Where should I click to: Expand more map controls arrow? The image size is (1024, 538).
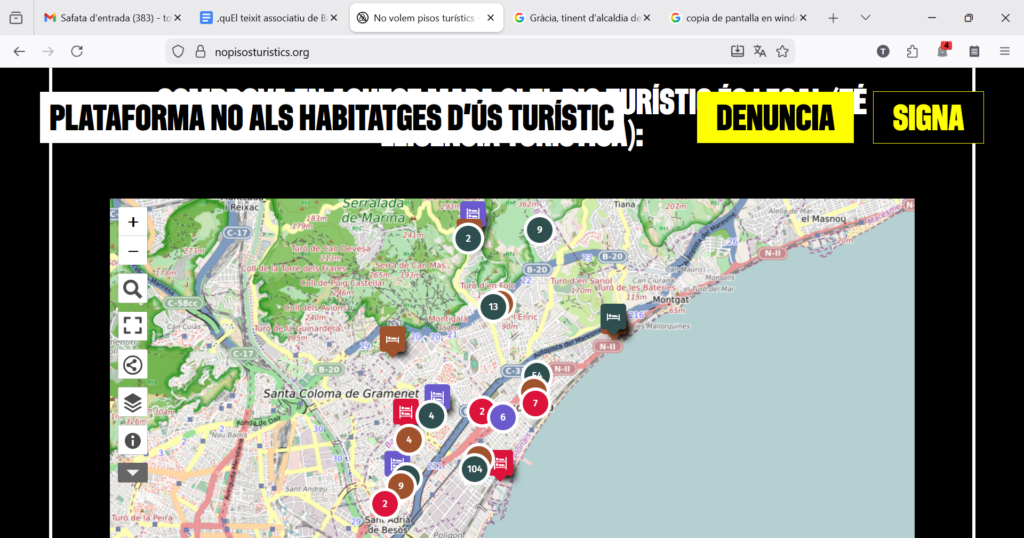[133, 473]
